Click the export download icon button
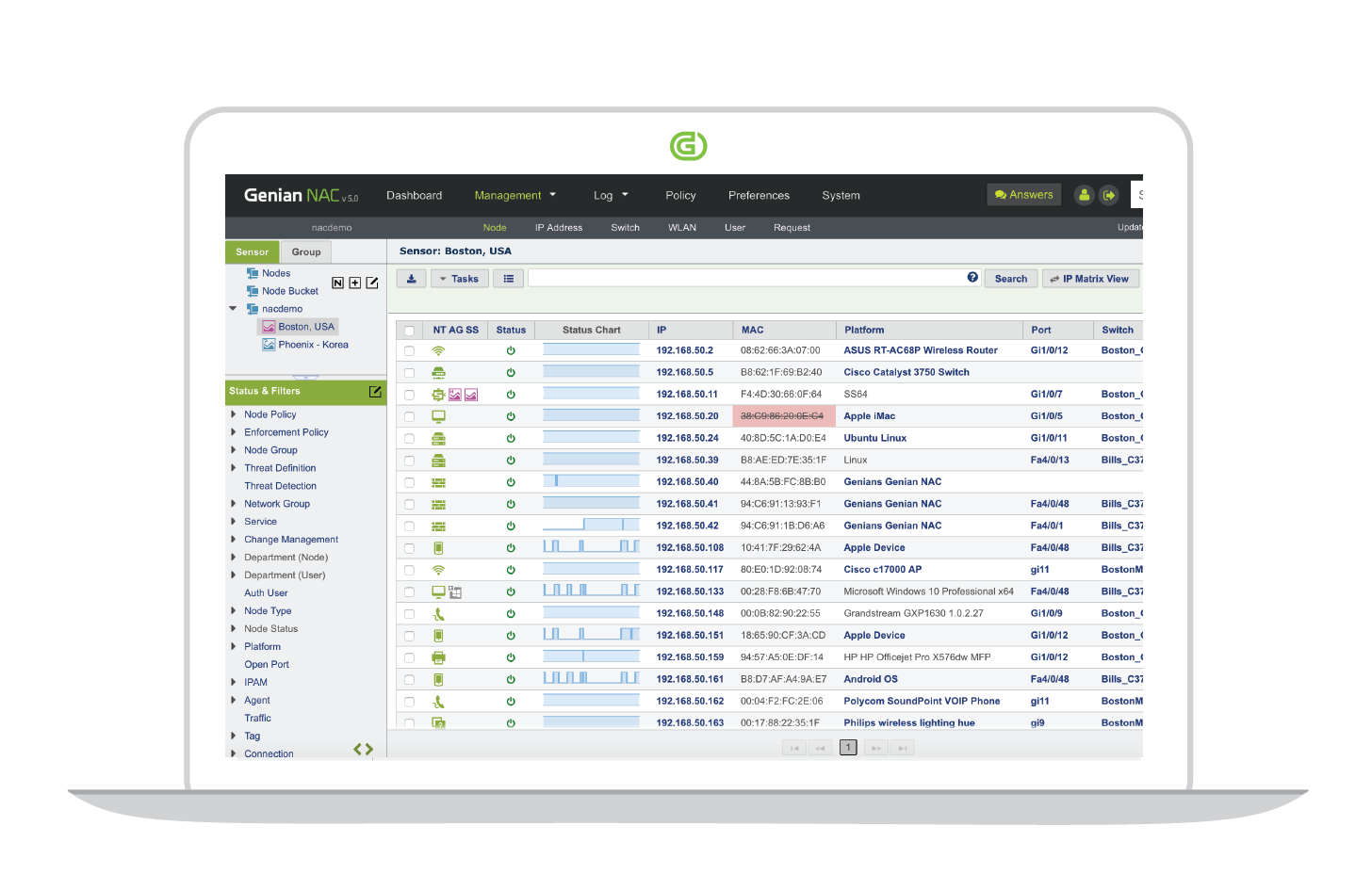1372x891 pixels. pos(412,279)
